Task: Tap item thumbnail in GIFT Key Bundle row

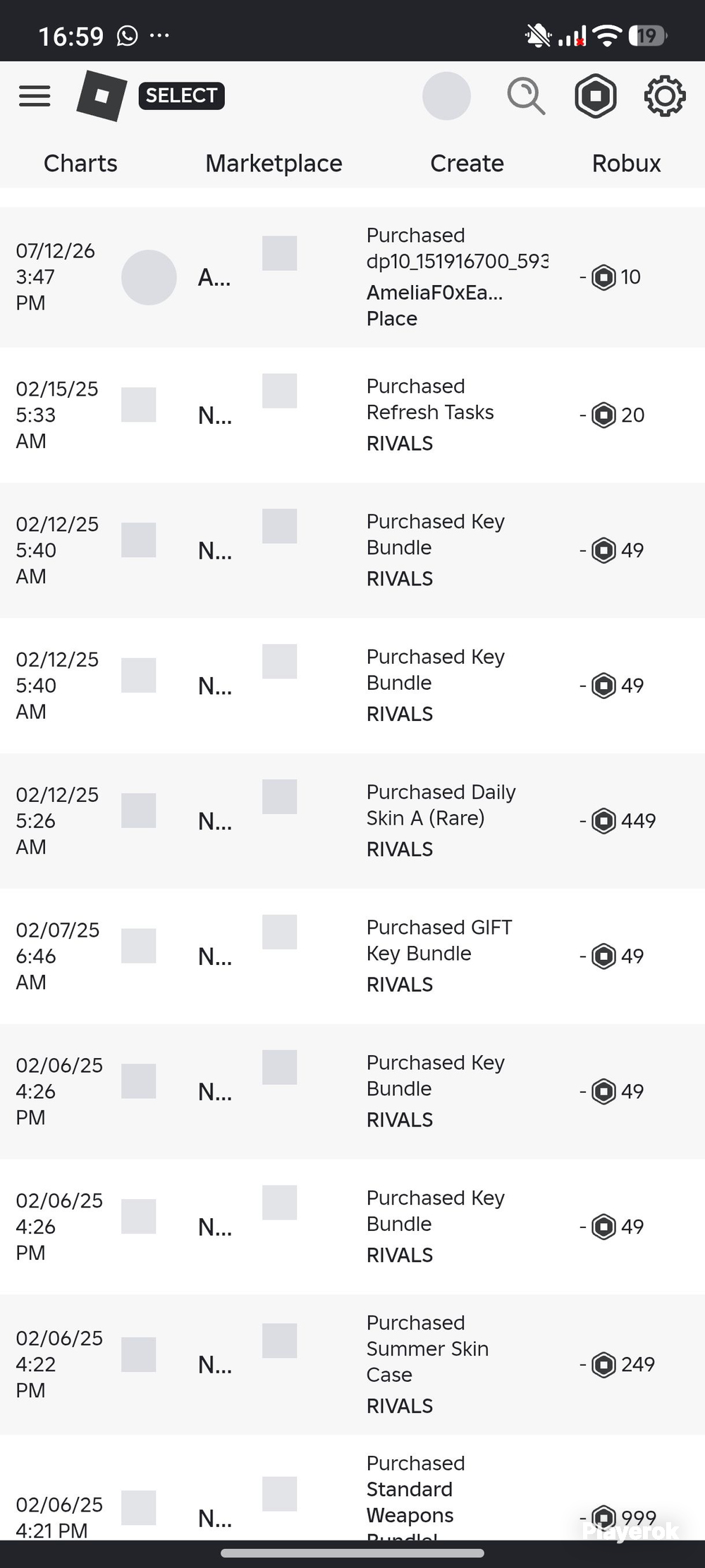Action: pos(279,932)
